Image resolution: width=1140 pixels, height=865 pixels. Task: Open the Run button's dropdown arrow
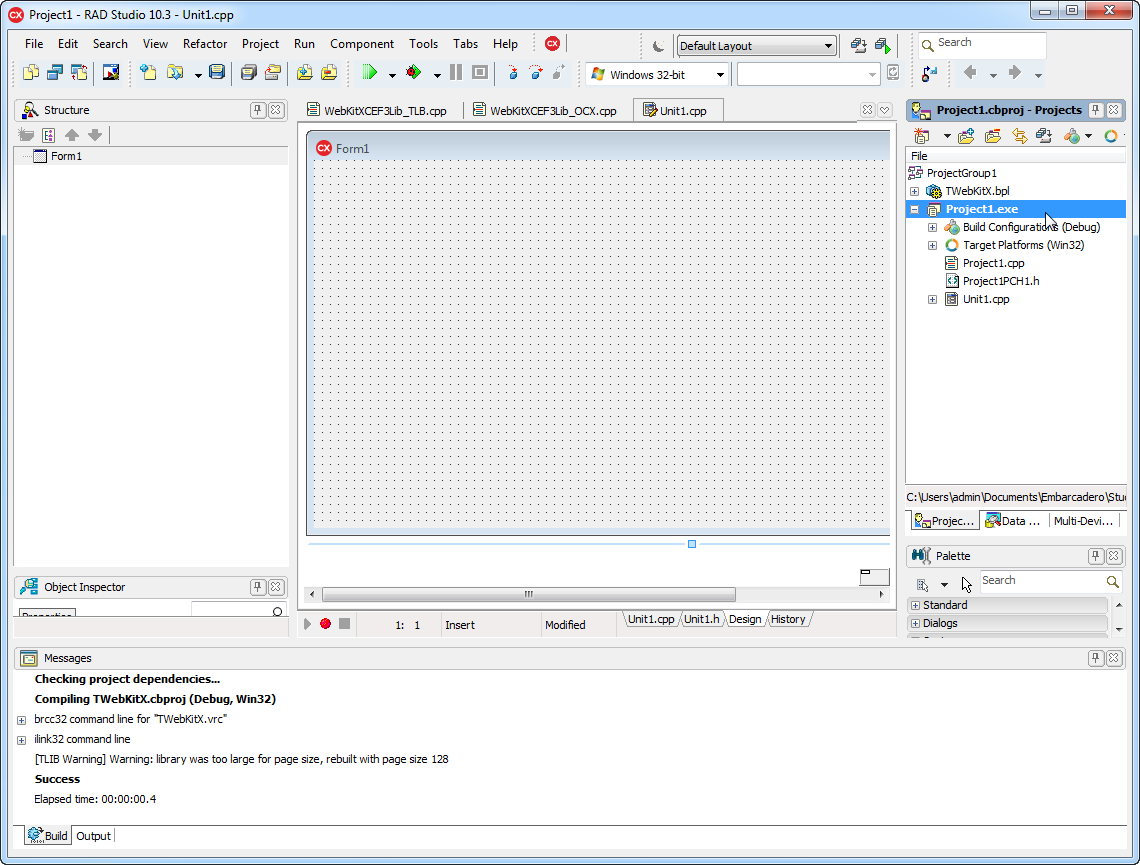392,75
